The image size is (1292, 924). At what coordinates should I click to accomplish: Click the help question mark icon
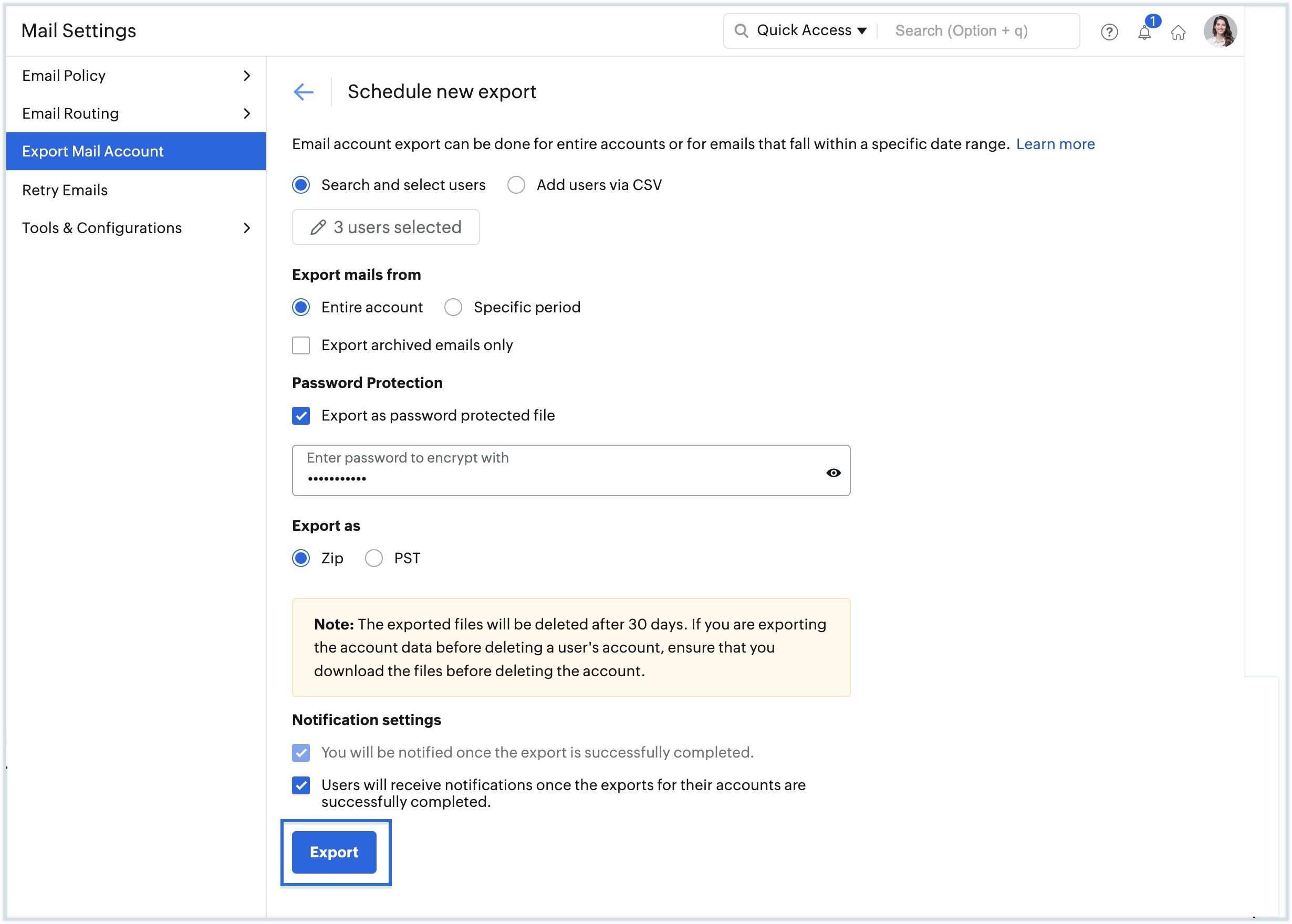pos(1108,31)
